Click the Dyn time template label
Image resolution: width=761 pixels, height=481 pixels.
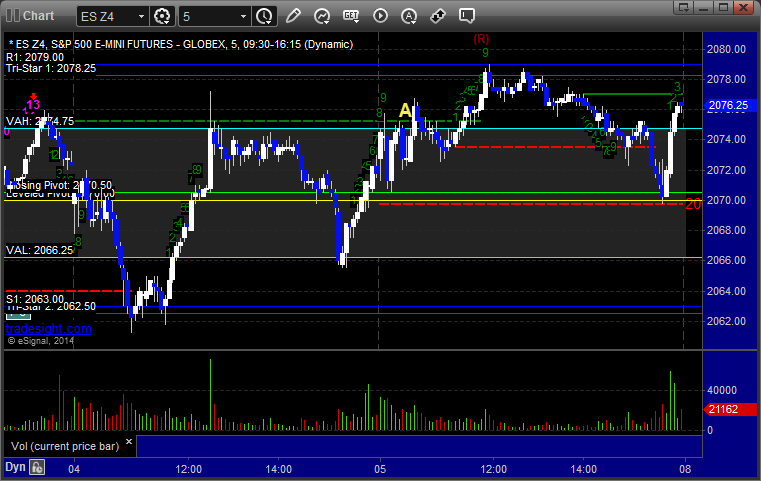pyautogui.click(x=15, y=467)
